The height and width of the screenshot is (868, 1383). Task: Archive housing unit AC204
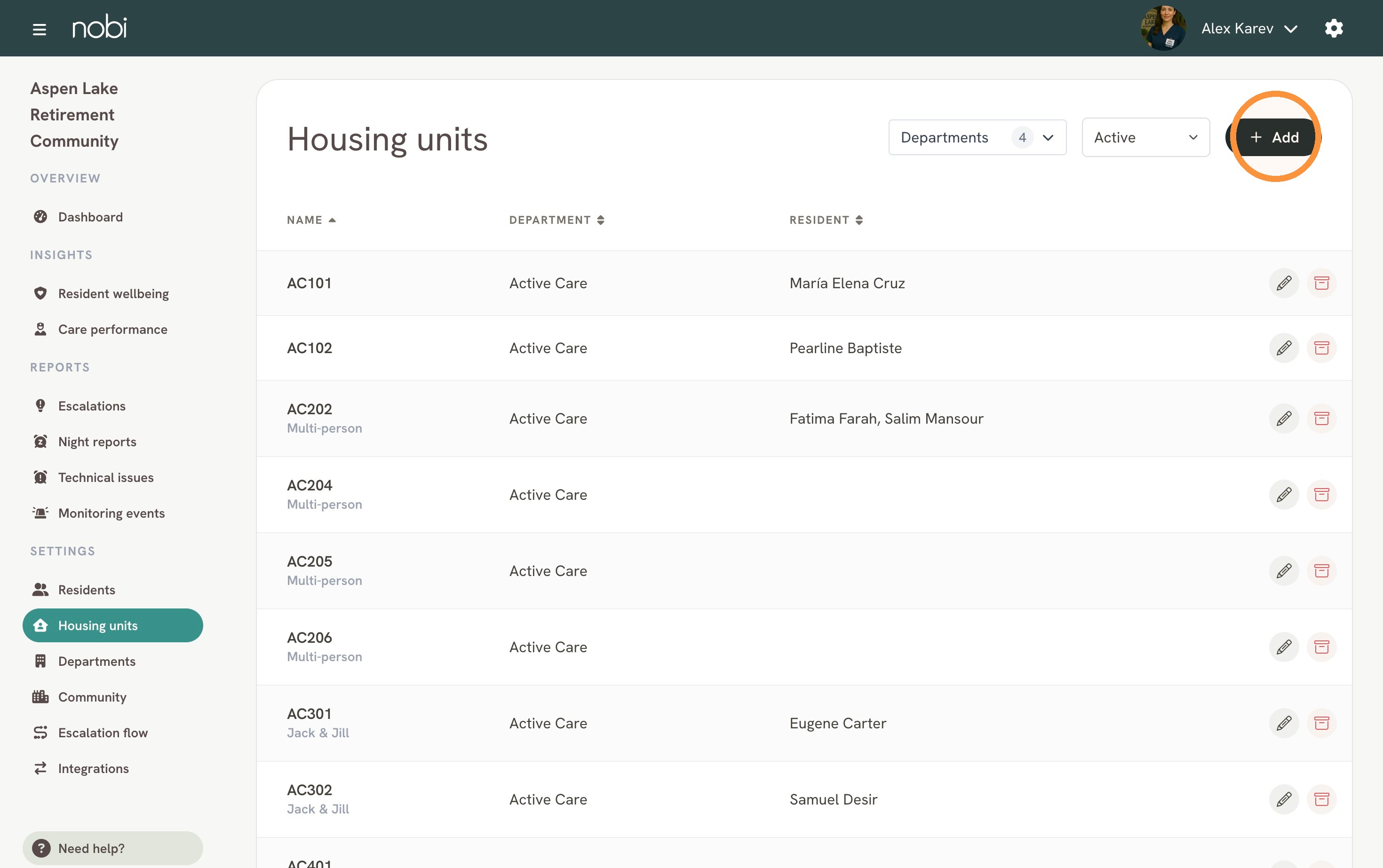tap(1321, 495)
